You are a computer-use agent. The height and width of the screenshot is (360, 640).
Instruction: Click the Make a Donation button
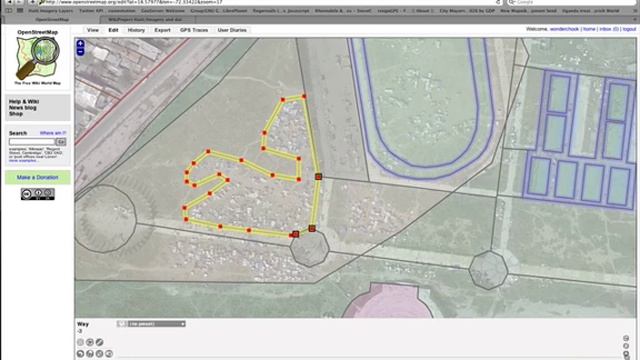coord(38,178)
